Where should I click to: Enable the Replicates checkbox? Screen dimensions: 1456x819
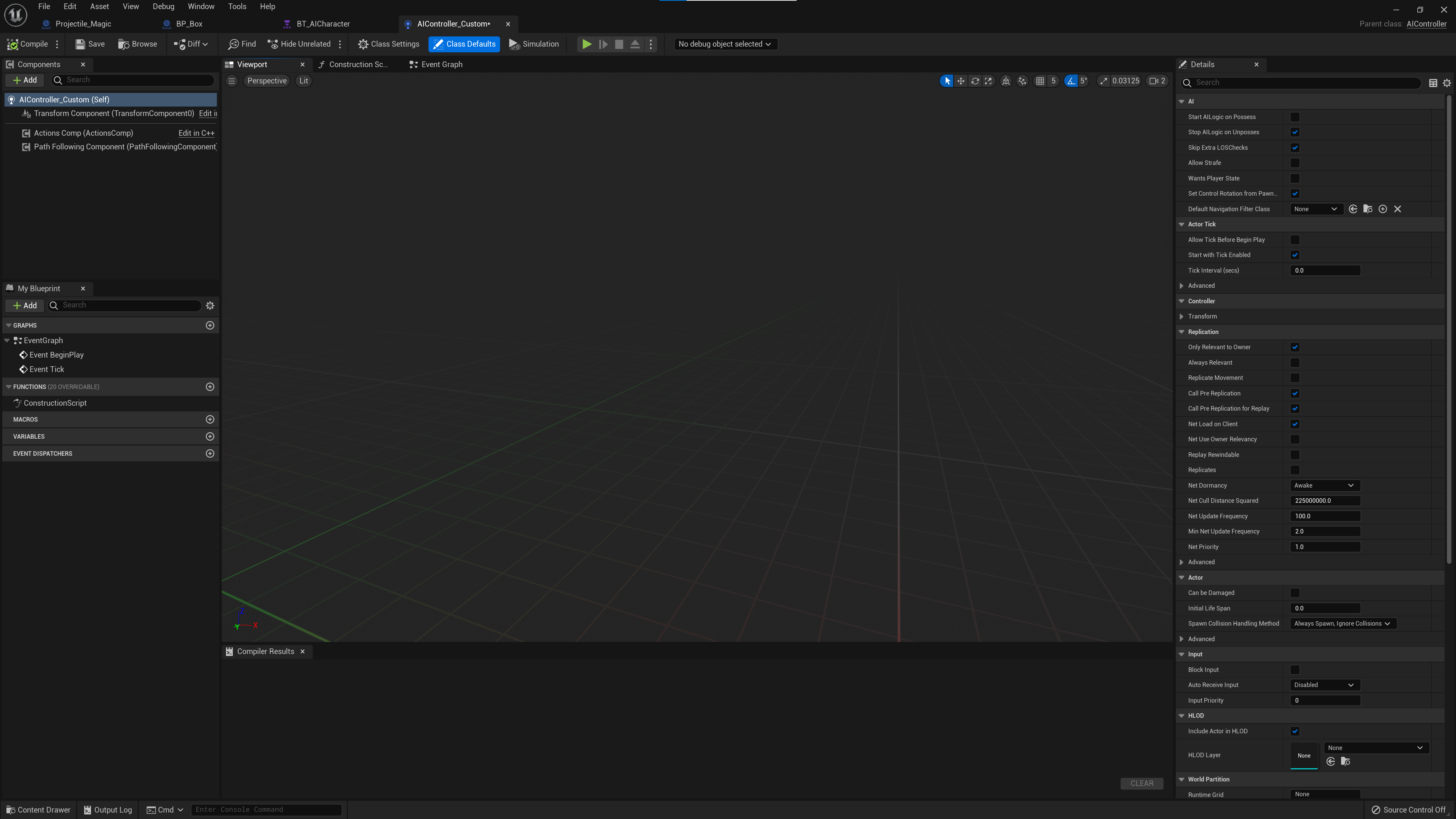point(1295,470)
